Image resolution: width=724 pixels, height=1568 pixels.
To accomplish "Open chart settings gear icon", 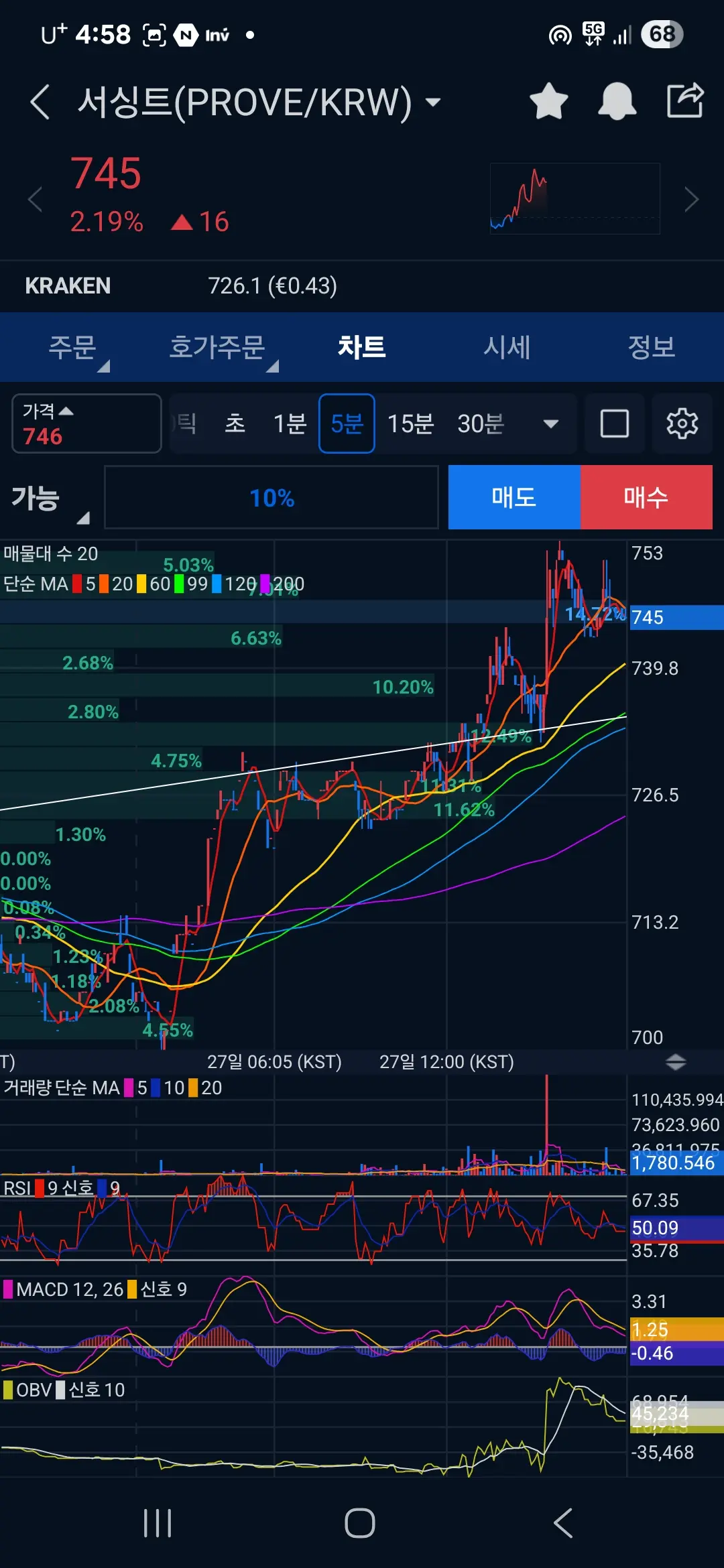I will [682, 423].
